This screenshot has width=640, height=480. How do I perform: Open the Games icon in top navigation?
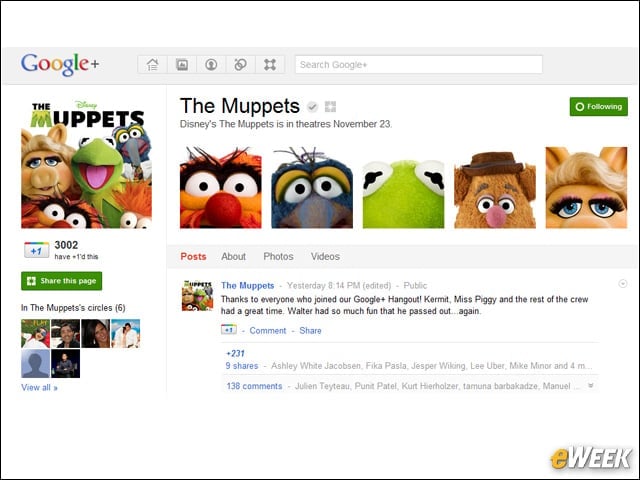[270, 64]
